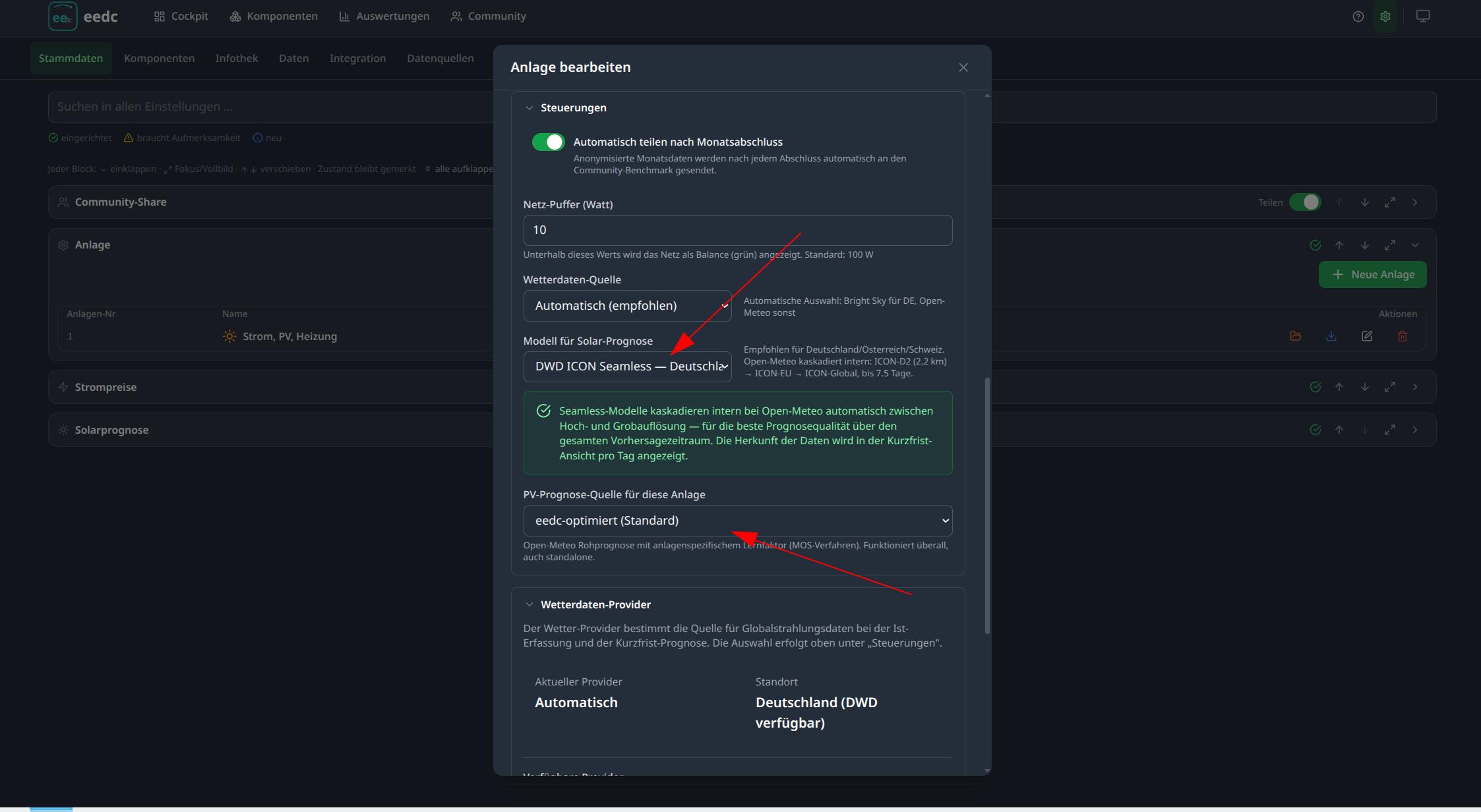Open the PV-Prognose-Quelle dropdown

tap(738, 521)
